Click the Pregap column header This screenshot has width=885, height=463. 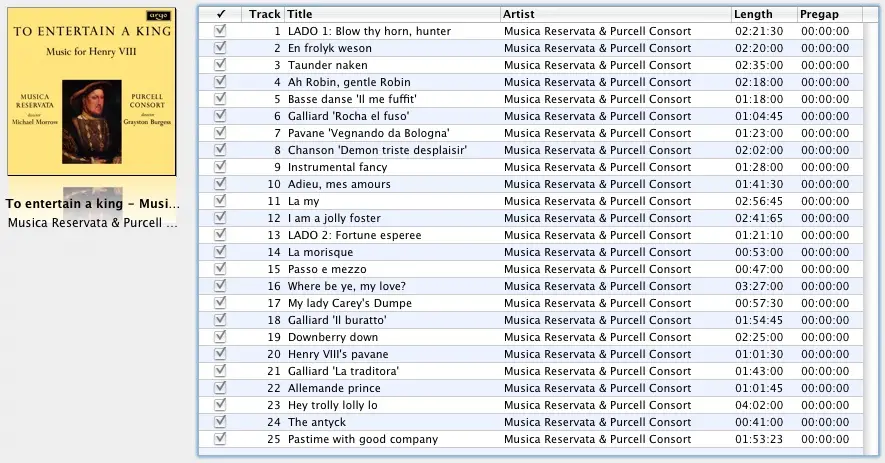(830, 14)
